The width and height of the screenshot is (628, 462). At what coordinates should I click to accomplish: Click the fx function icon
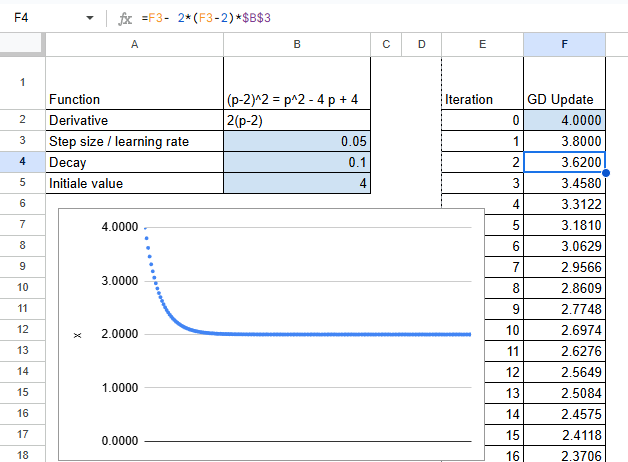pyautogui.click(x=125, y=18)
